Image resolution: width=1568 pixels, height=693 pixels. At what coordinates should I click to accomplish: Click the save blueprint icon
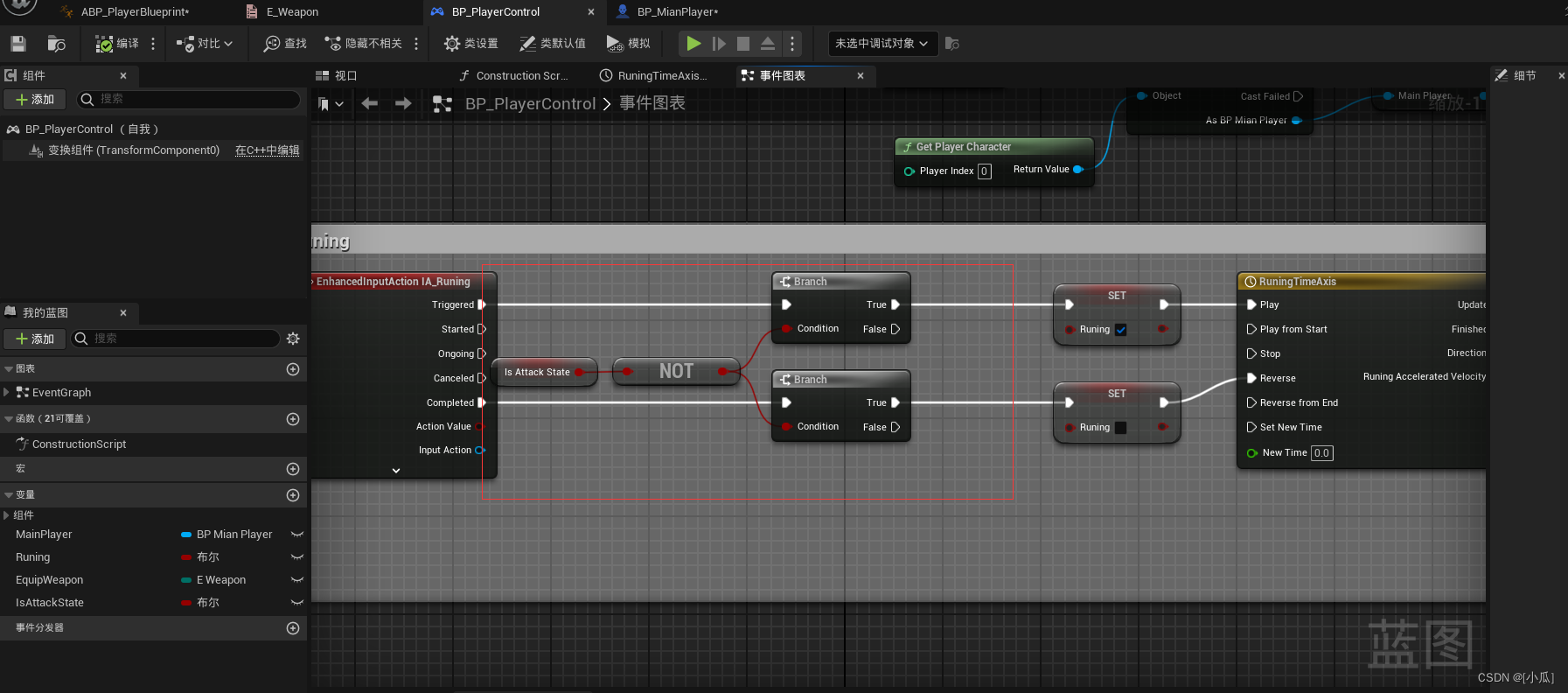[18, 44]
